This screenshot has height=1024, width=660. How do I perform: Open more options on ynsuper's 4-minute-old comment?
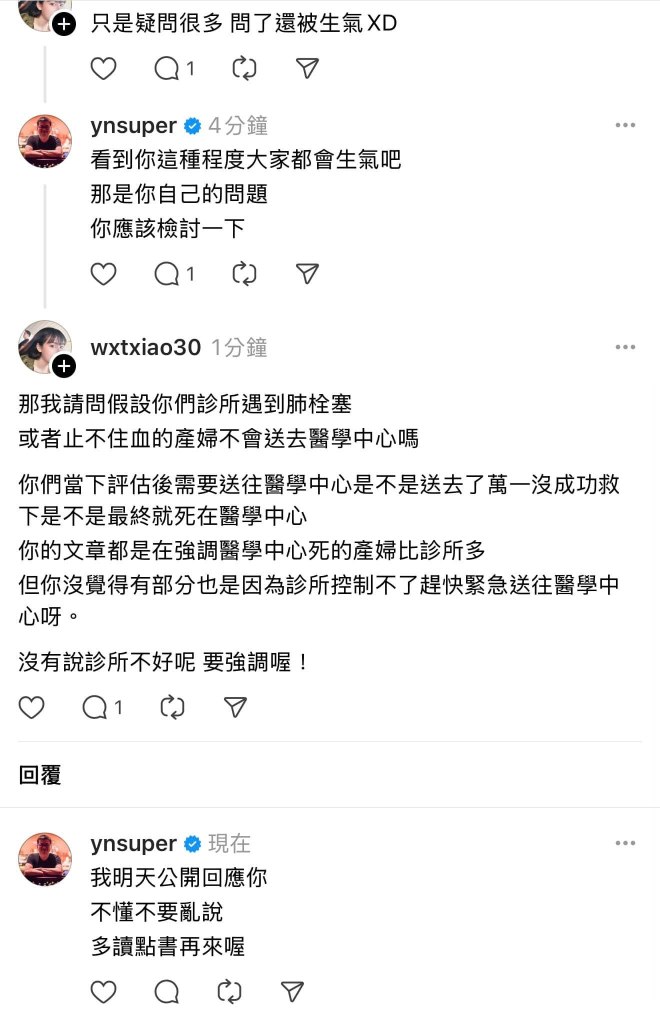(x=625, y=126)
